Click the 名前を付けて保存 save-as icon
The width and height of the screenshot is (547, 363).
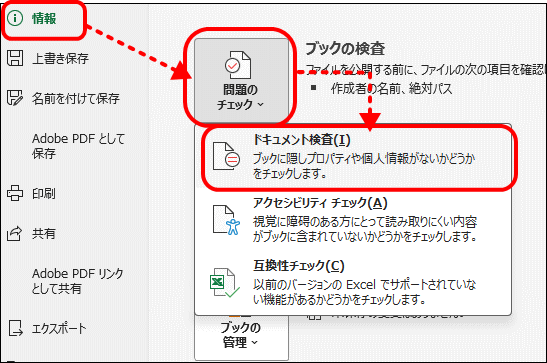[x=15, y=98]
